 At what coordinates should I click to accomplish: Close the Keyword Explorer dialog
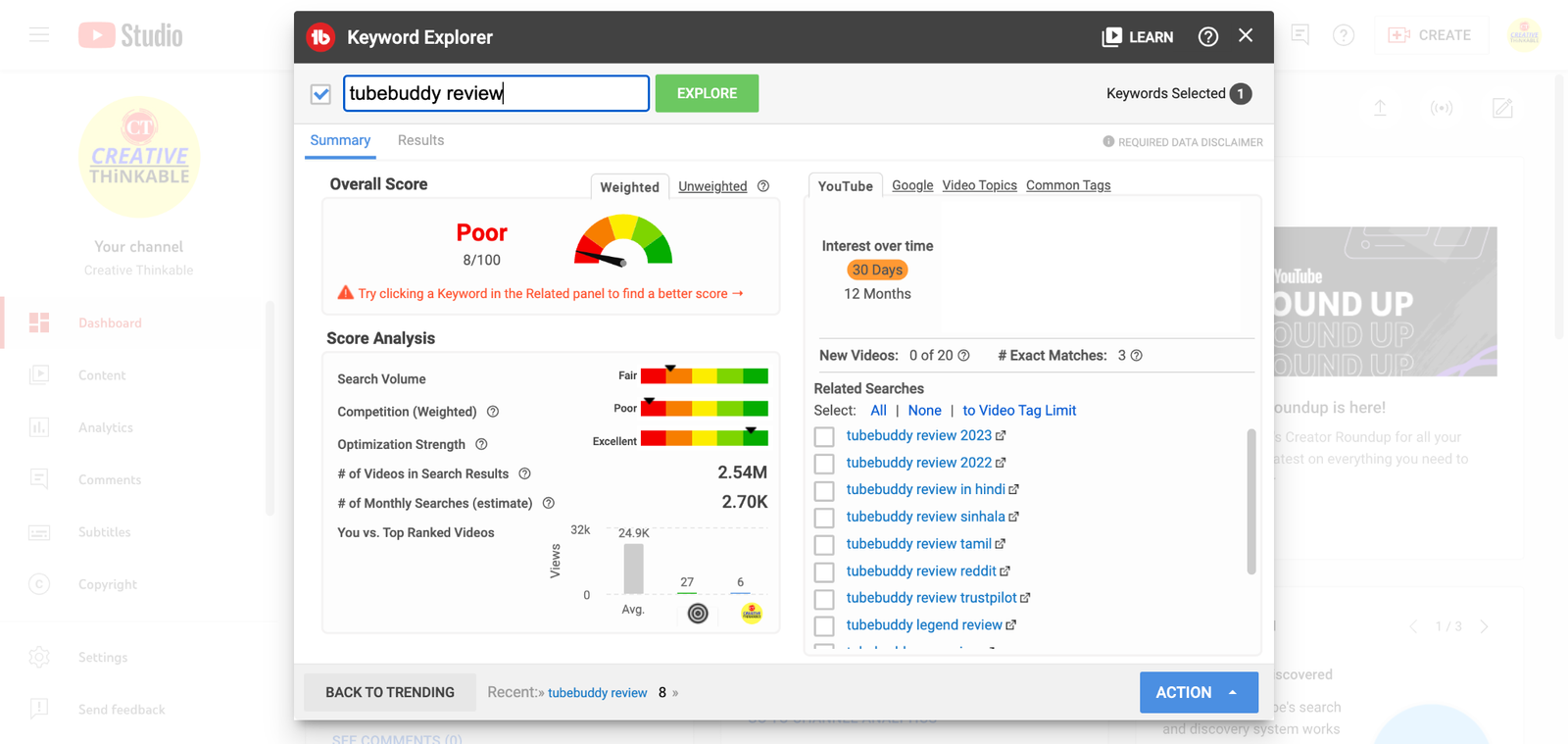tap(1246, 35)
